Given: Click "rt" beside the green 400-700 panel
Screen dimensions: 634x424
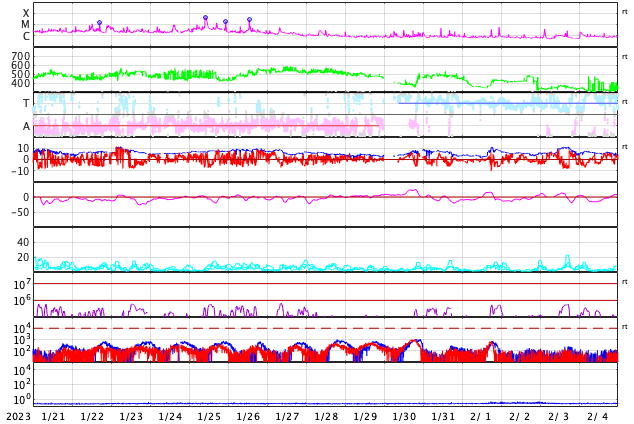Looking at the screenshot, I should click(x=625, y=57).
